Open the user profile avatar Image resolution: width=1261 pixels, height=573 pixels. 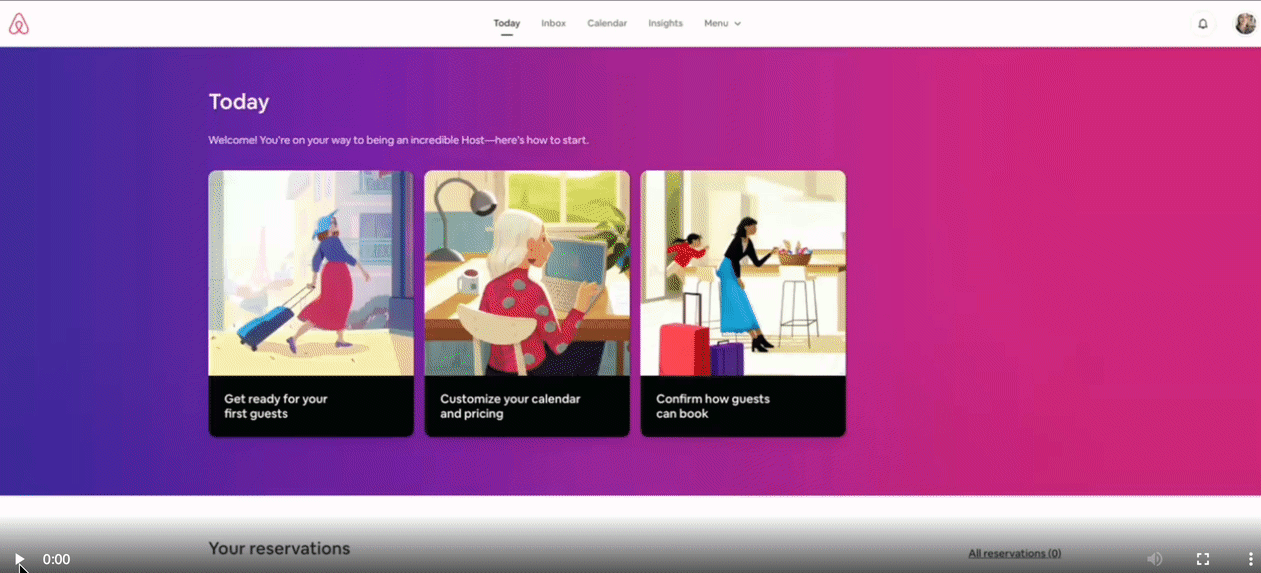click(x=1245, y=24)
